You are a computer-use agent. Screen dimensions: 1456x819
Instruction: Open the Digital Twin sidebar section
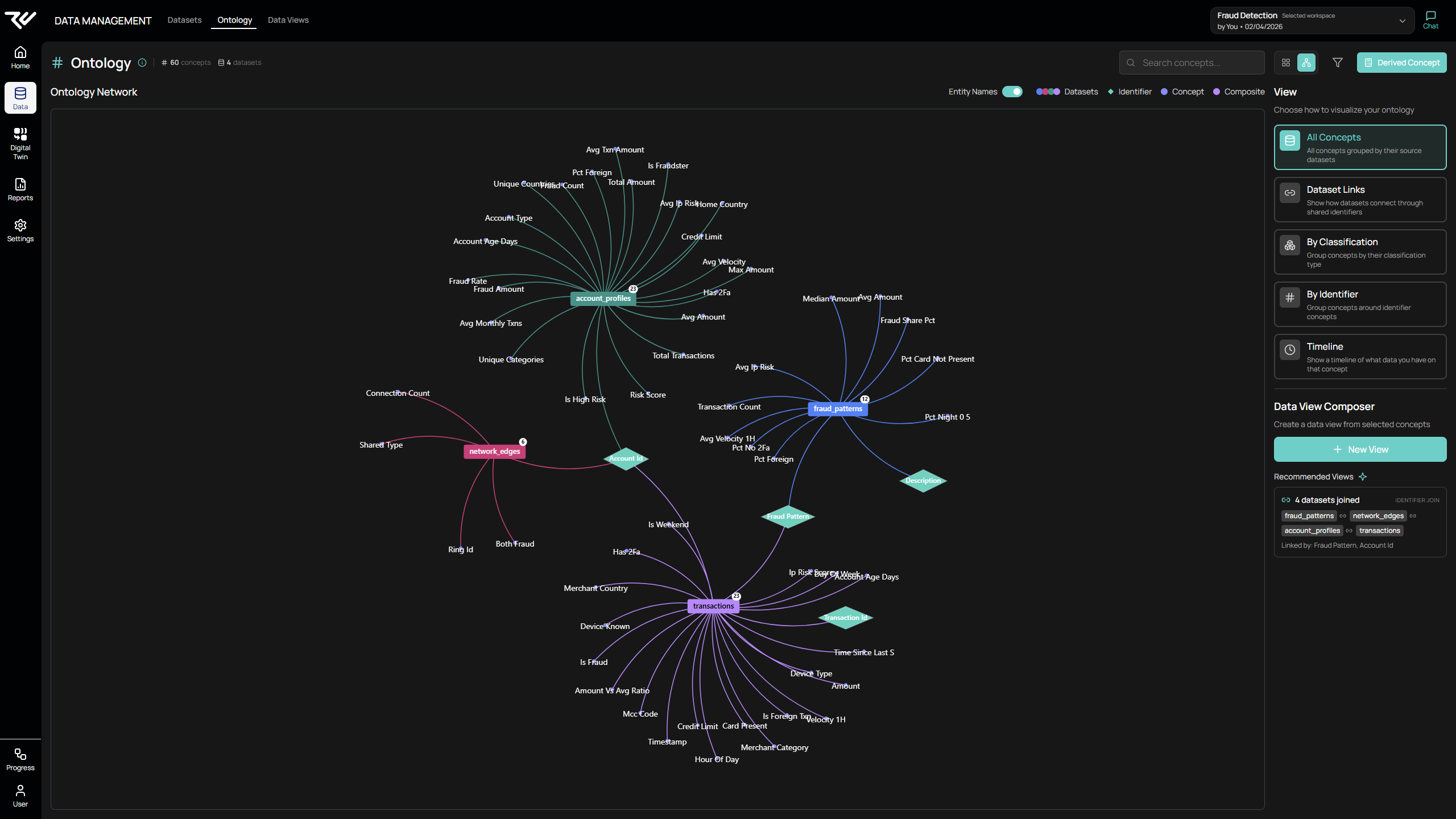click(20, 142)
